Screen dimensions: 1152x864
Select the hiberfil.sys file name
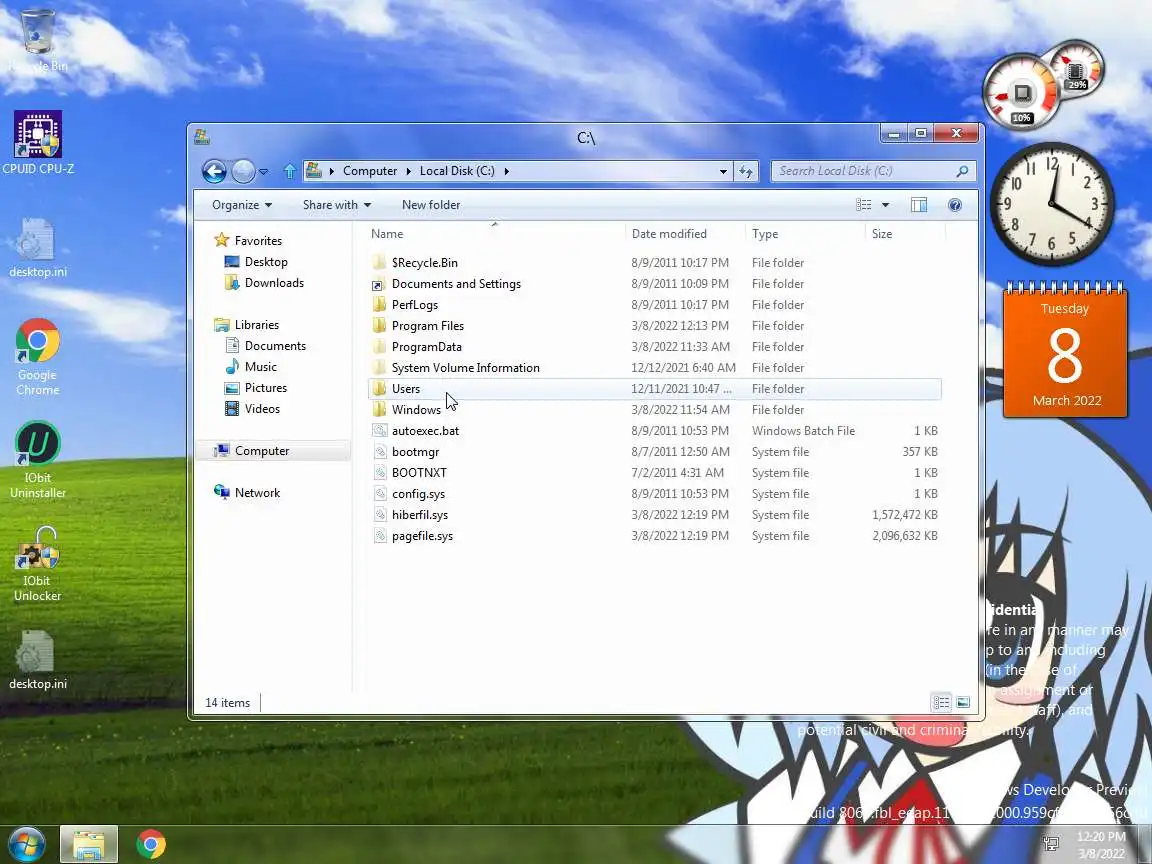pyautogui.click(x=420, y=515)
